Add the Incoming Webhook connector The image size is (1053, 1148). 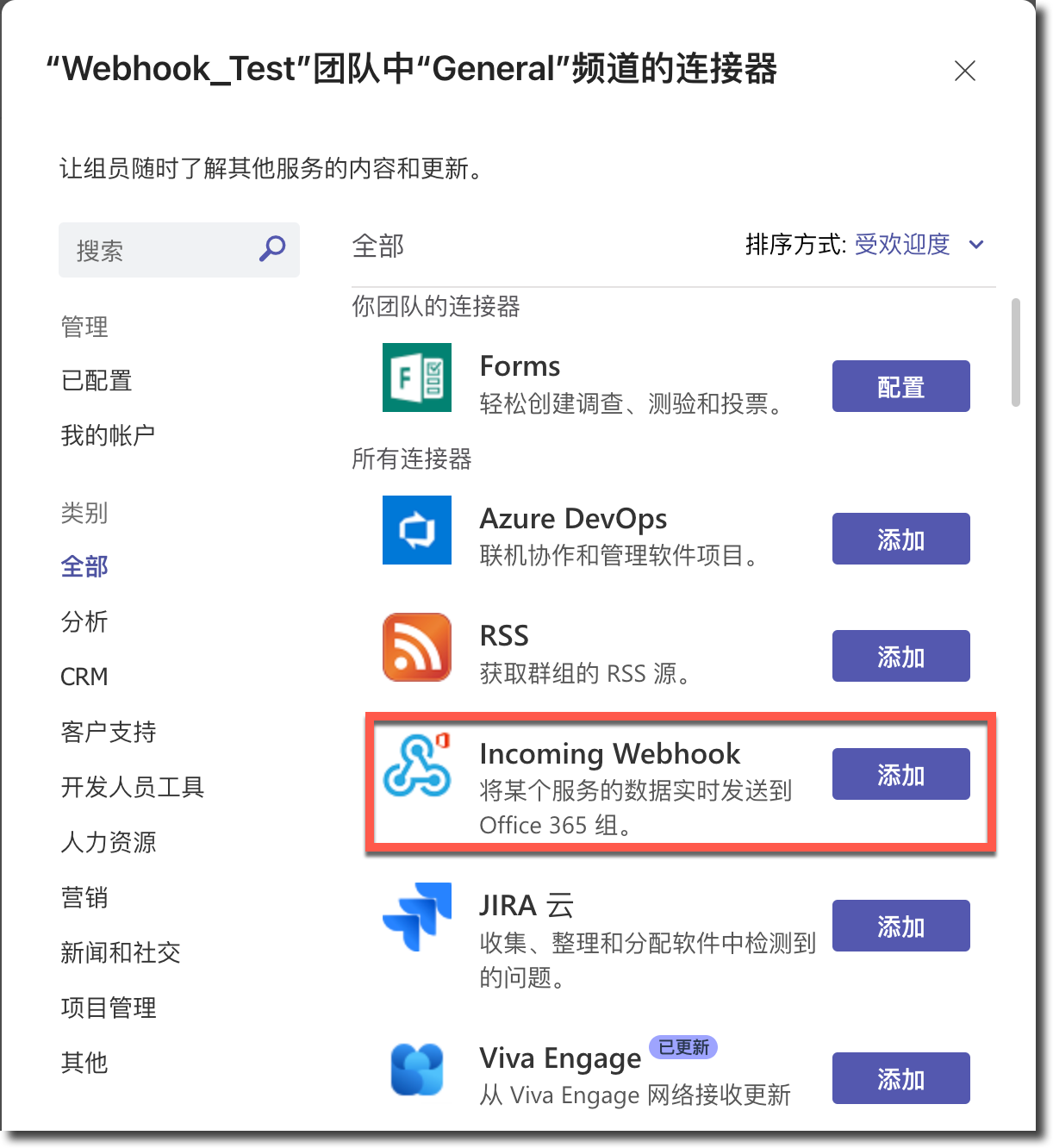[900, 774]
